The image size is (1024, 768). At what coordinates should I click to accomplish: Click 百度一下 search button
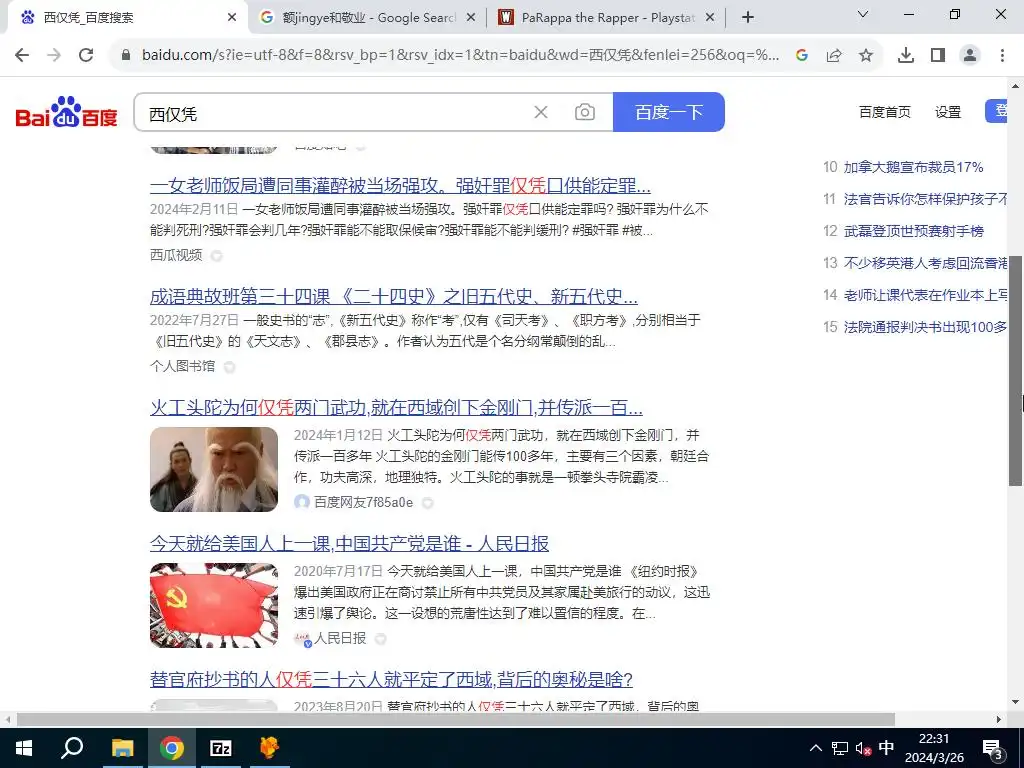click(669, 112)
